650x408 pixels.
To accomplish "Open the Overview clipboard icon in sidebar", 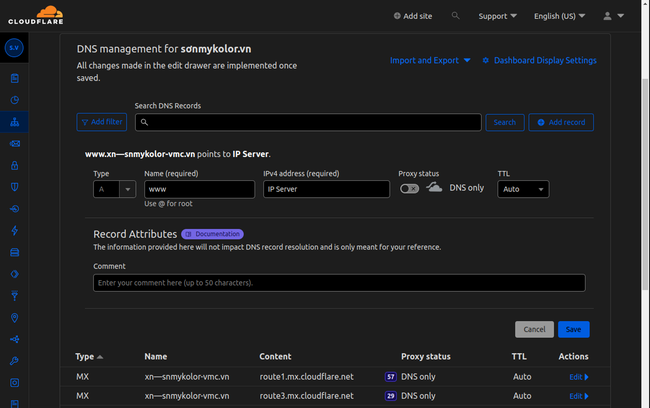I will point(15,78).
